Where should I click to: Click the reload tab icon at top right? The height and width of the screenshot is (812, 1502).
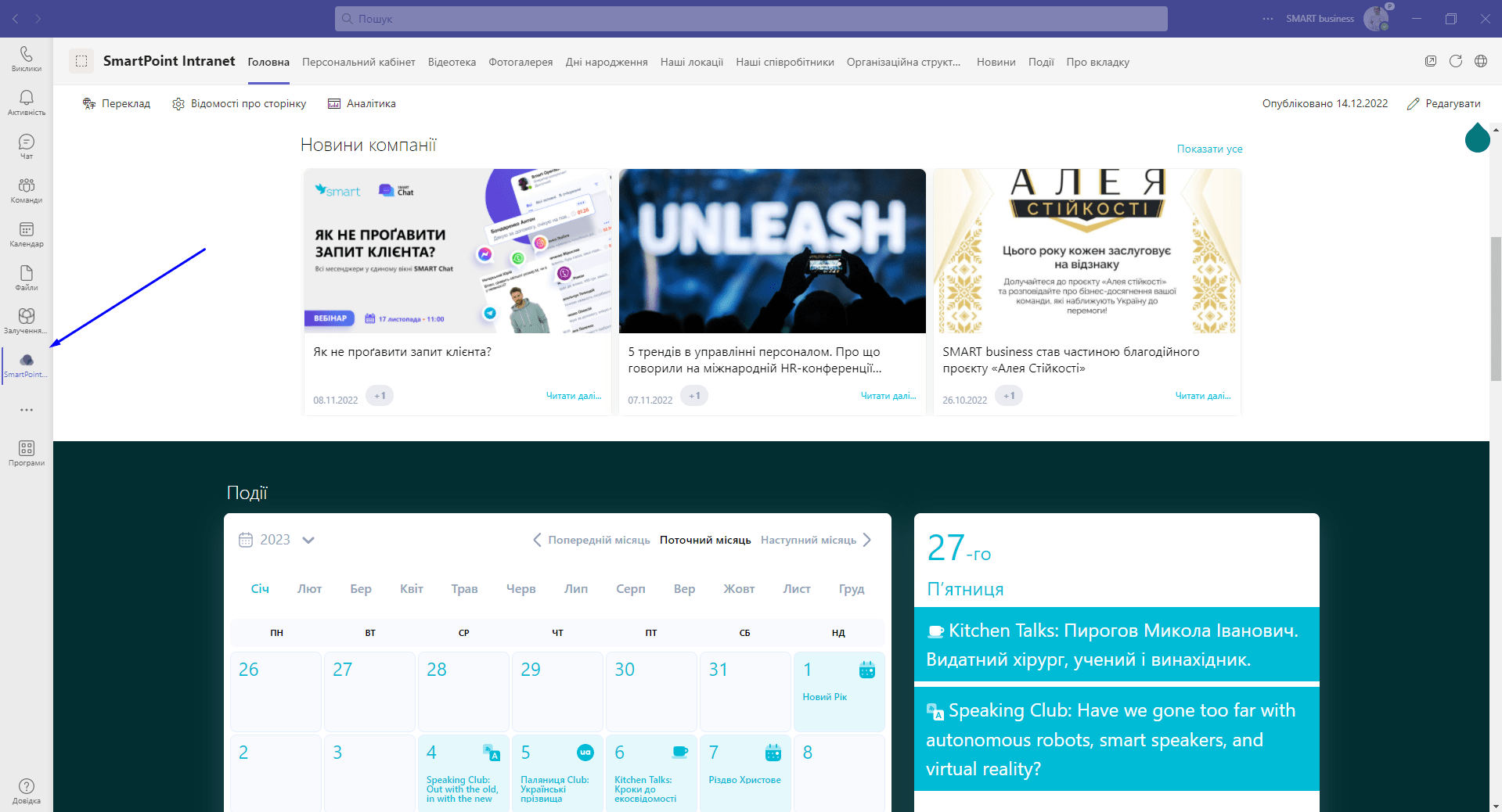pyautogui.click(x=1455, y=62)
